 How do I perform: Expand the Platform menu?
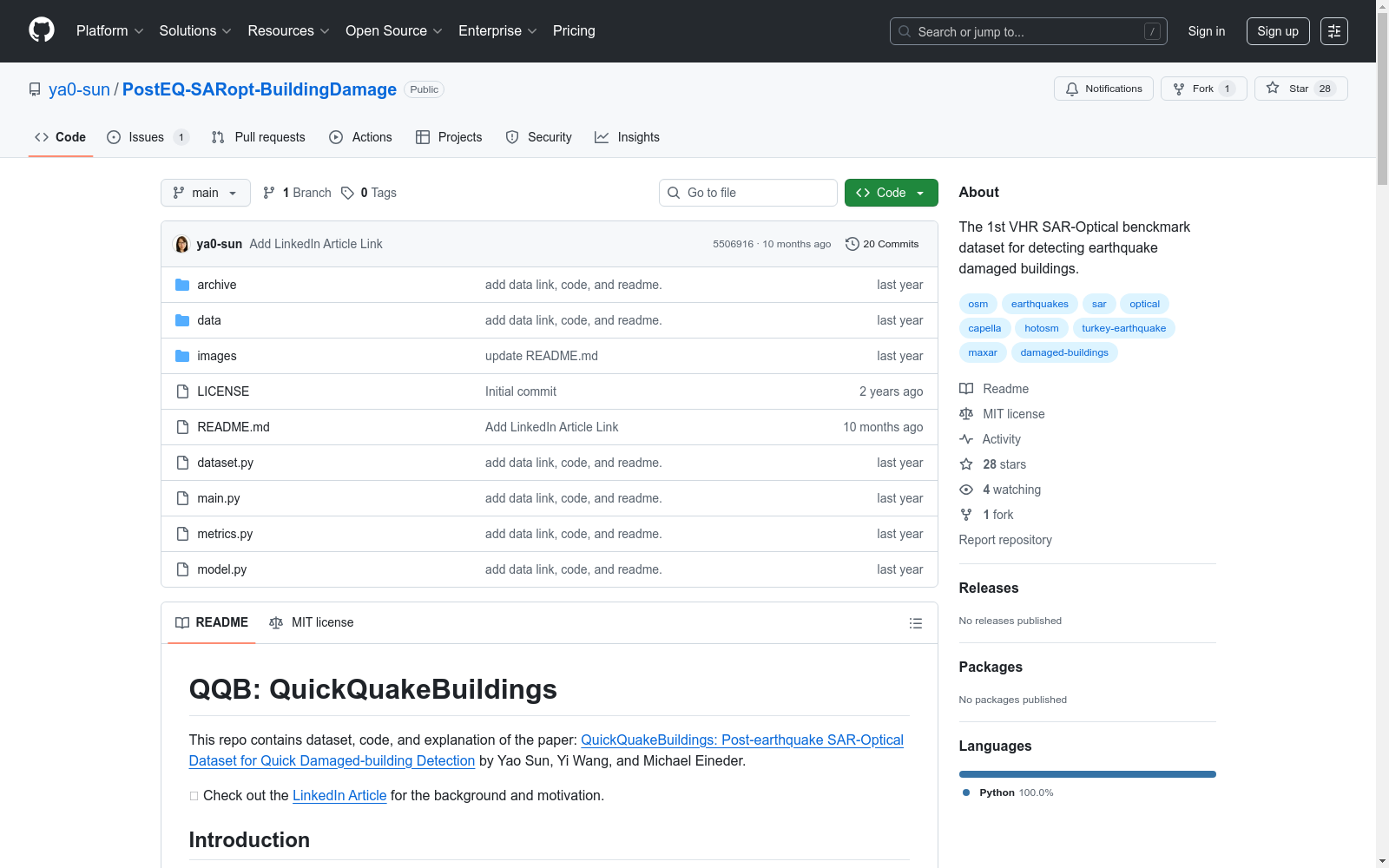109,30
